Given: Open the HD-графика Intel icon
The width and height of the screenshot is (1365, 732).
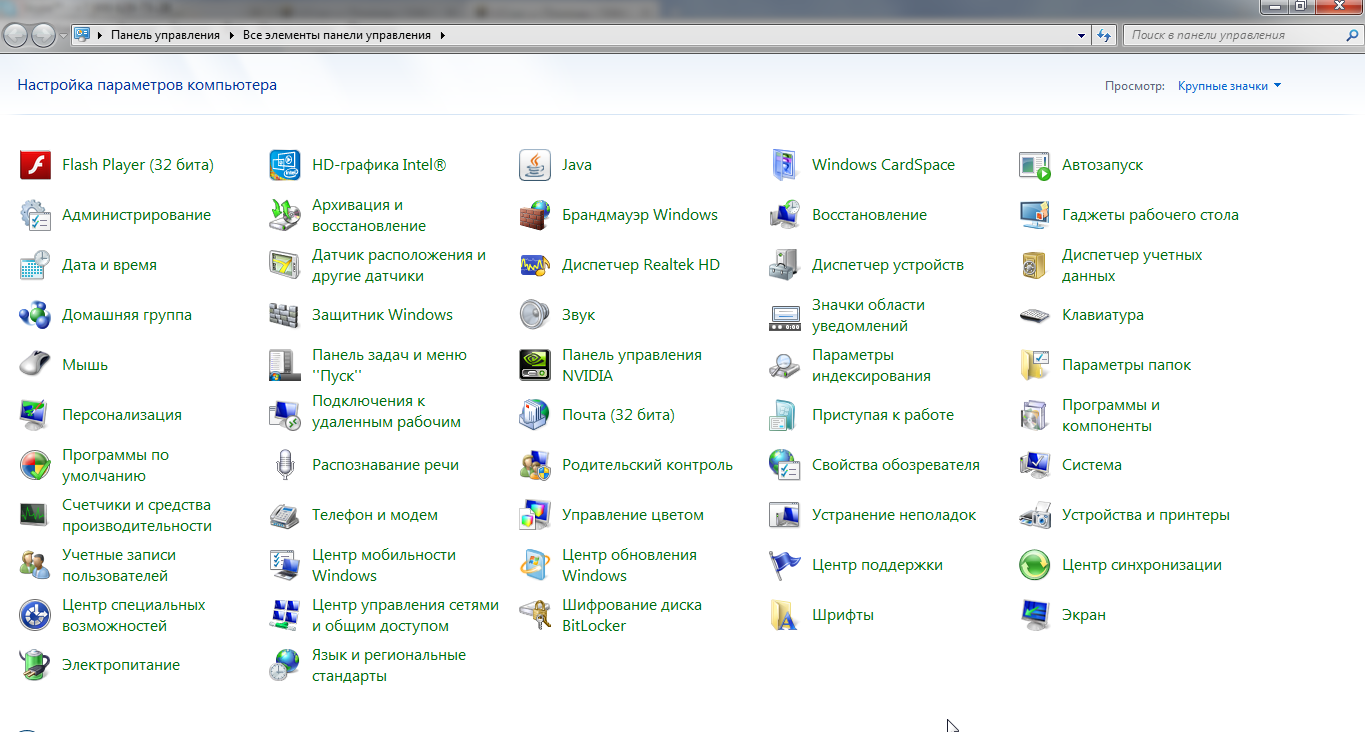Looking at the screenshot, I should [285, 165].
